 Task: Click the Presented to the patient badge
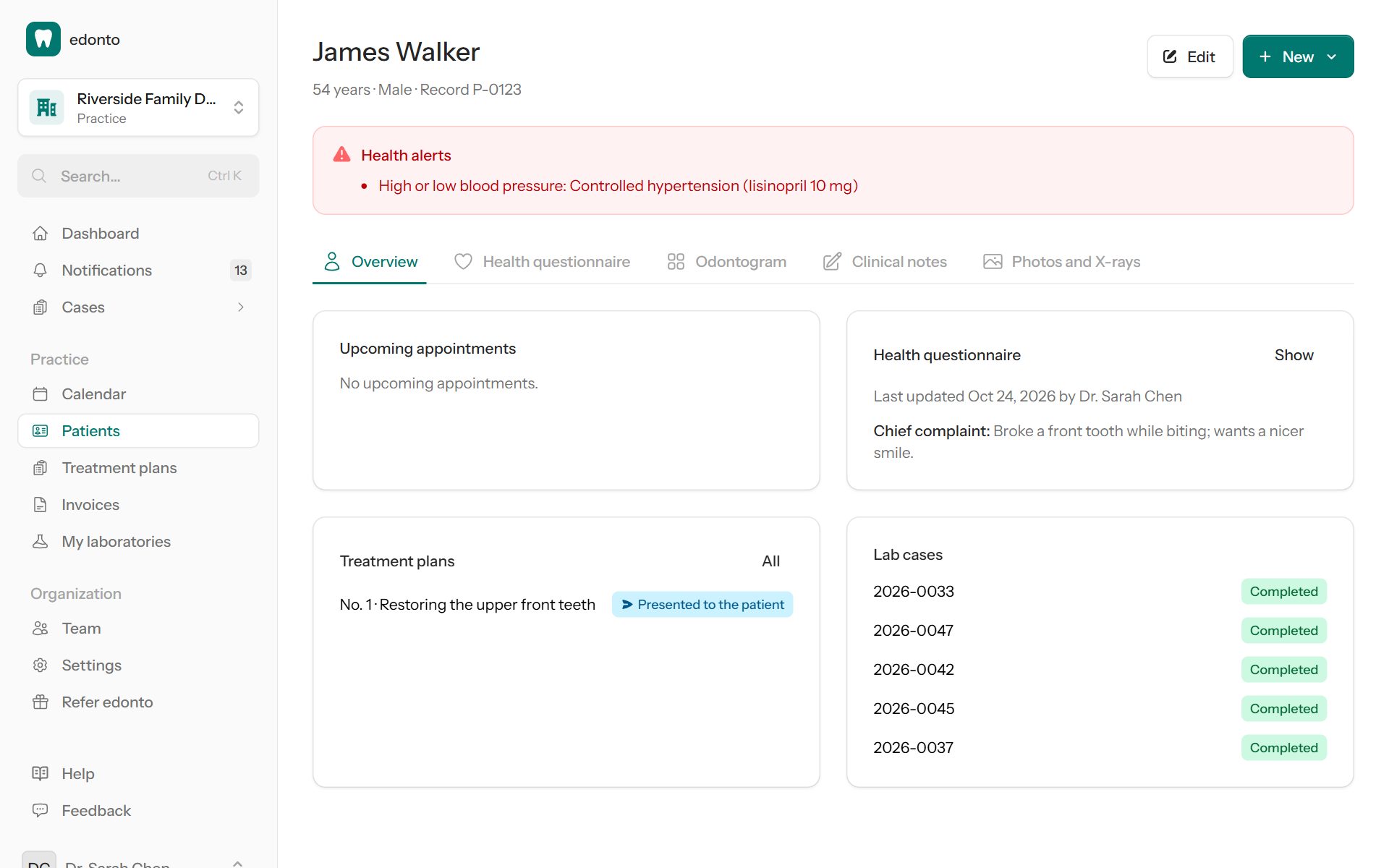pyautogui.click(x=702, y=605)
